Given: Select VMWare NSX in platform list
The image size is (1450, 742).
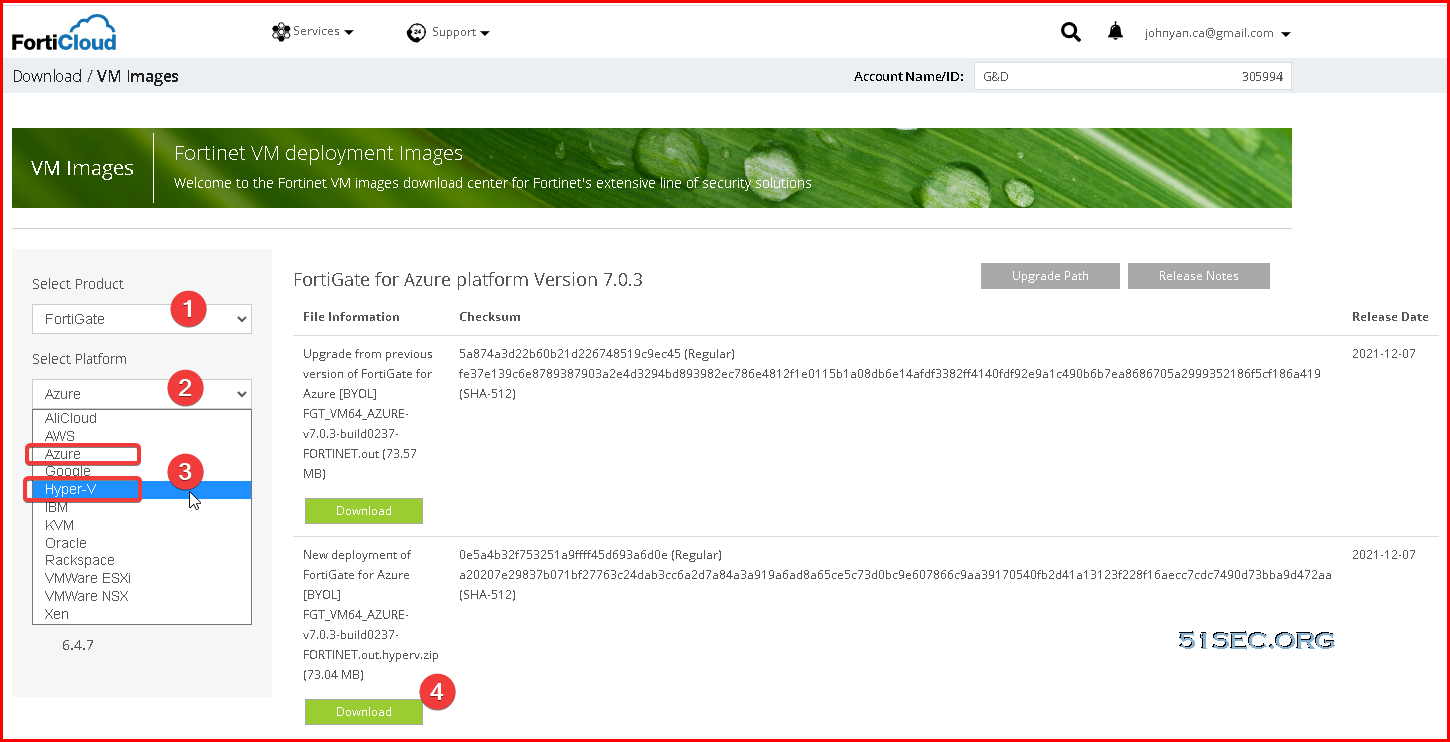Looking at the screenshot, I should (x=142, y=596).
